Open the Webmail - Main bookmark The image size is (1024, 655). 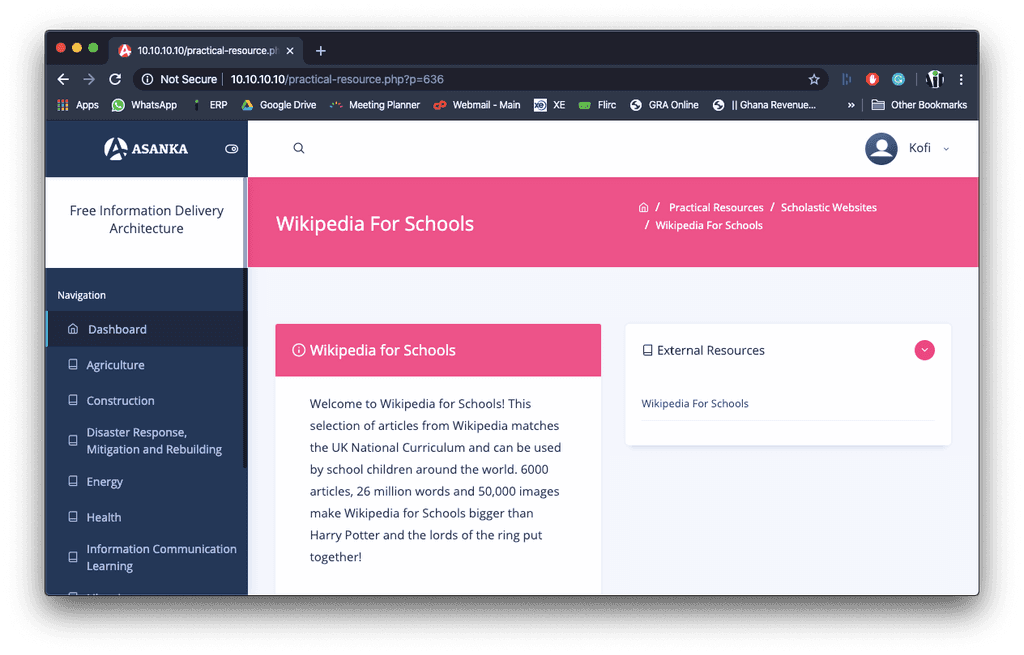pyautogui.click(x=477, y=105)
